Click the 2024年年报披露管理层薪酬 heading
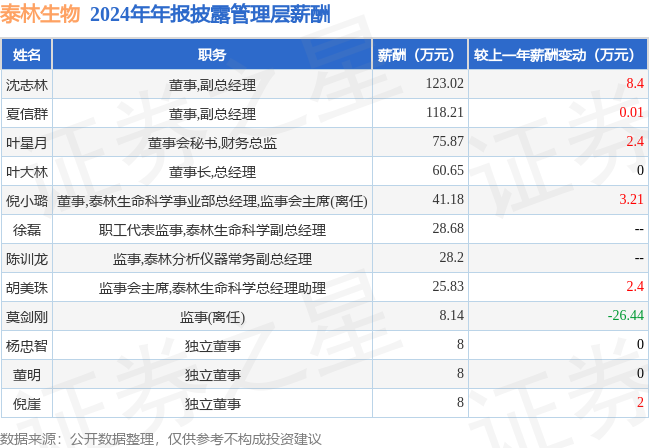 click(x=210, y=14)
